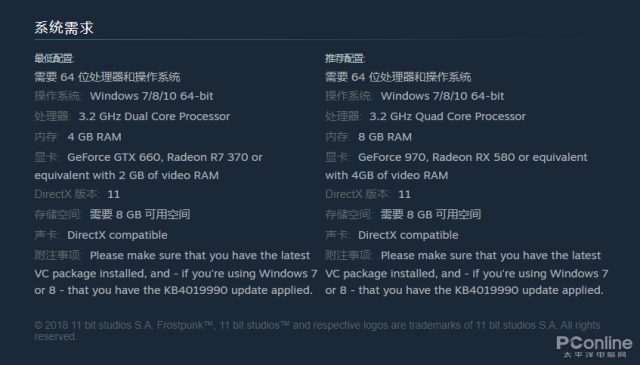This screenshot has height=365, width=640.
Task: Select the 推荐配置 column label
Action: click(x=345, y=58)
